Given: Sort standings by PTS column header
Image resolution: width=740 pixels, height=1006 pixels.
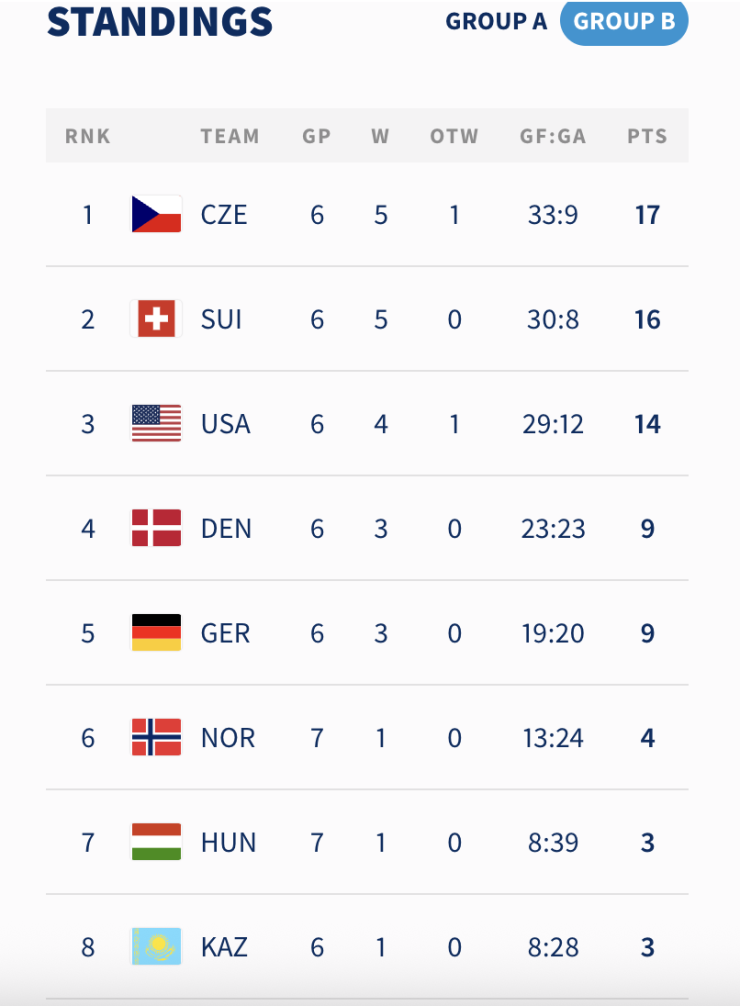Looking at the screenshot, I should [x=648, y=136].
